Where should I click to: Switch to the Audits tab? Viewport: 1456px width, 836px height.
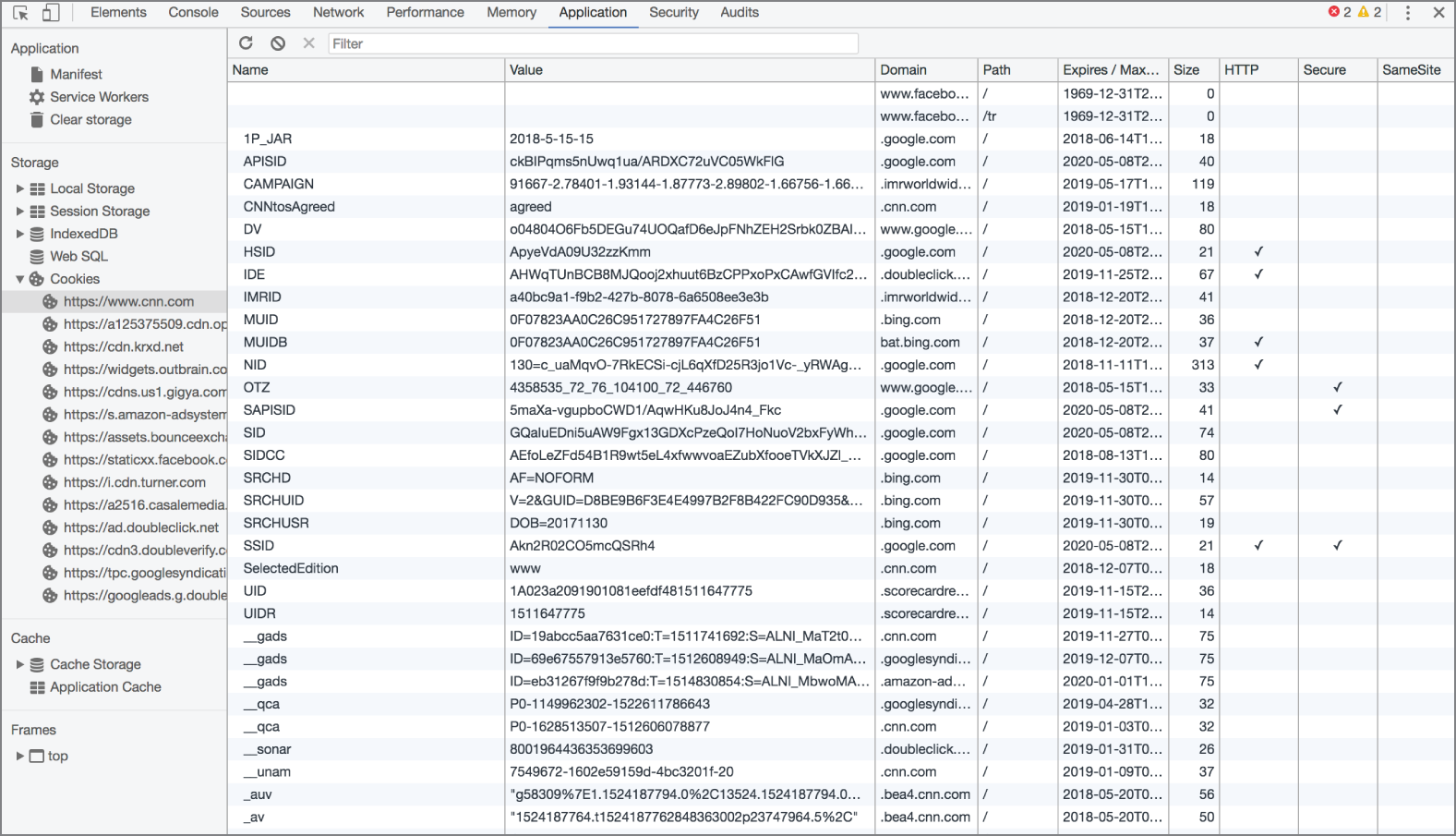(x=740, y=12)
